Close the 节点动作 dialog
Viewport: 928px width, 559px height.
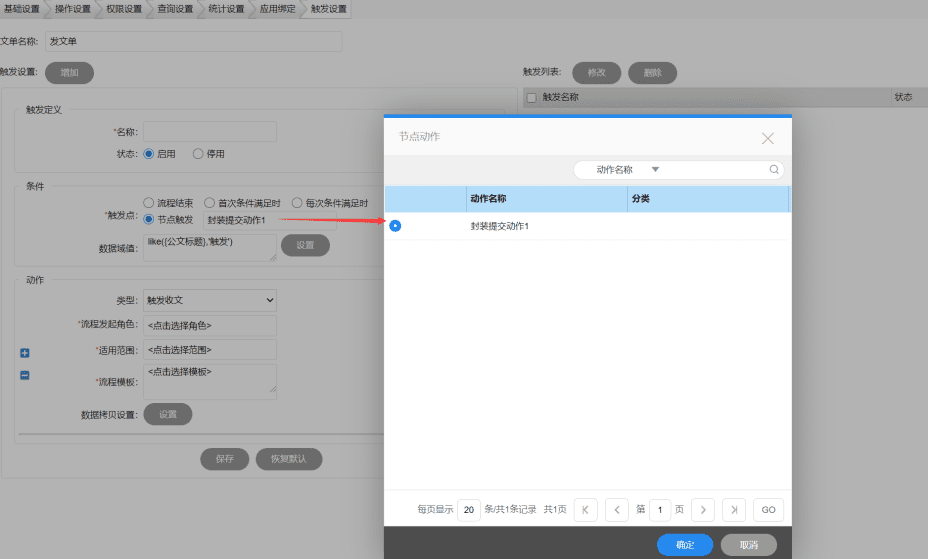tap(768, 138)
